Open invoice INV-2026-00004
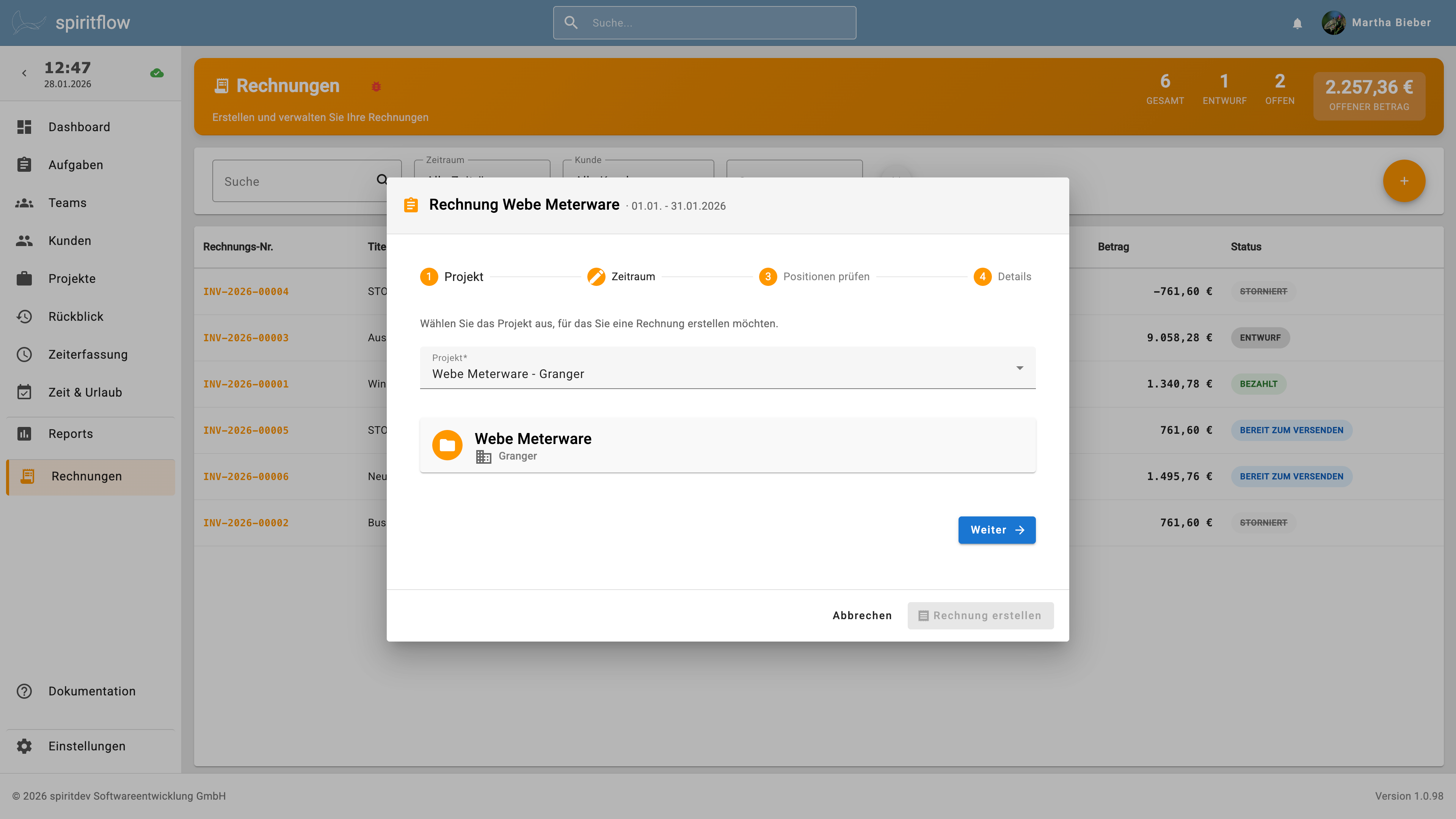Screen dimensions: 1456x819 (x=246, y=292)
